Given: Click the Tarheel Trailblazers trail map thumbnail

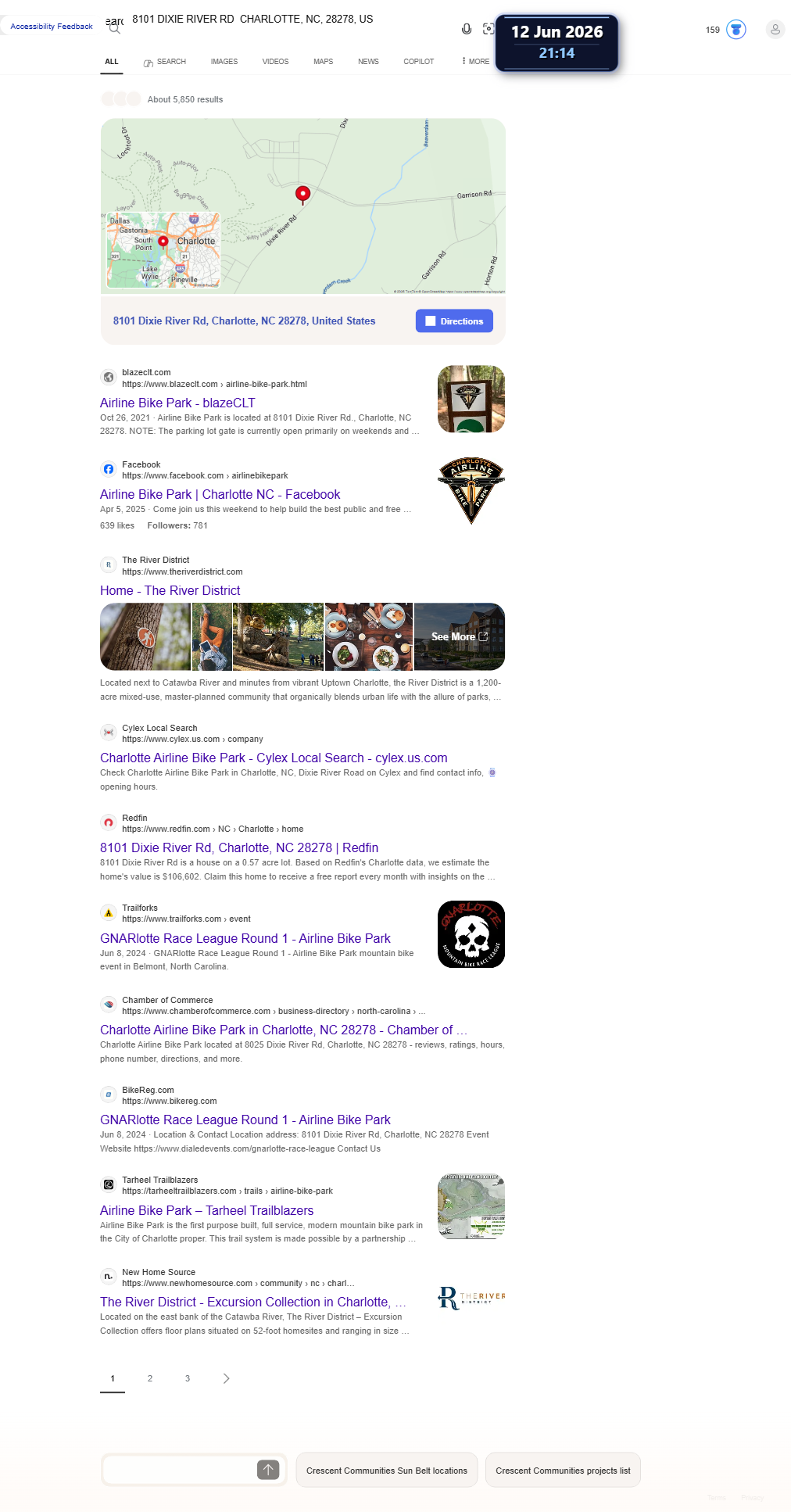Looking at the screenshot, I should 471,1206.
